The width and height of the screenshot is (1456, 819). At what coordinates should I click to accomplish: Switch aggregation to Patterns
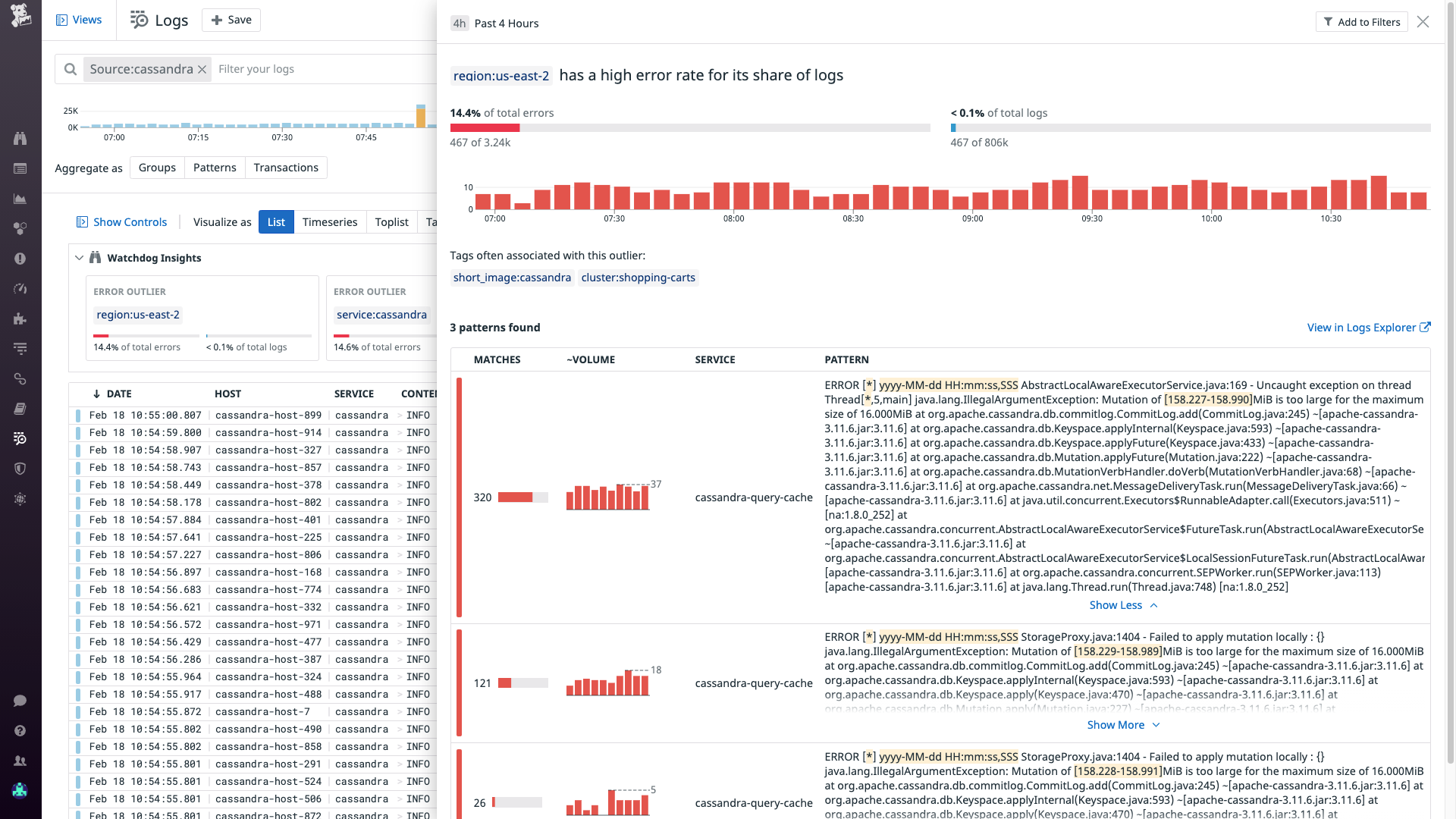pyautogui.click(x=215, y=167)
